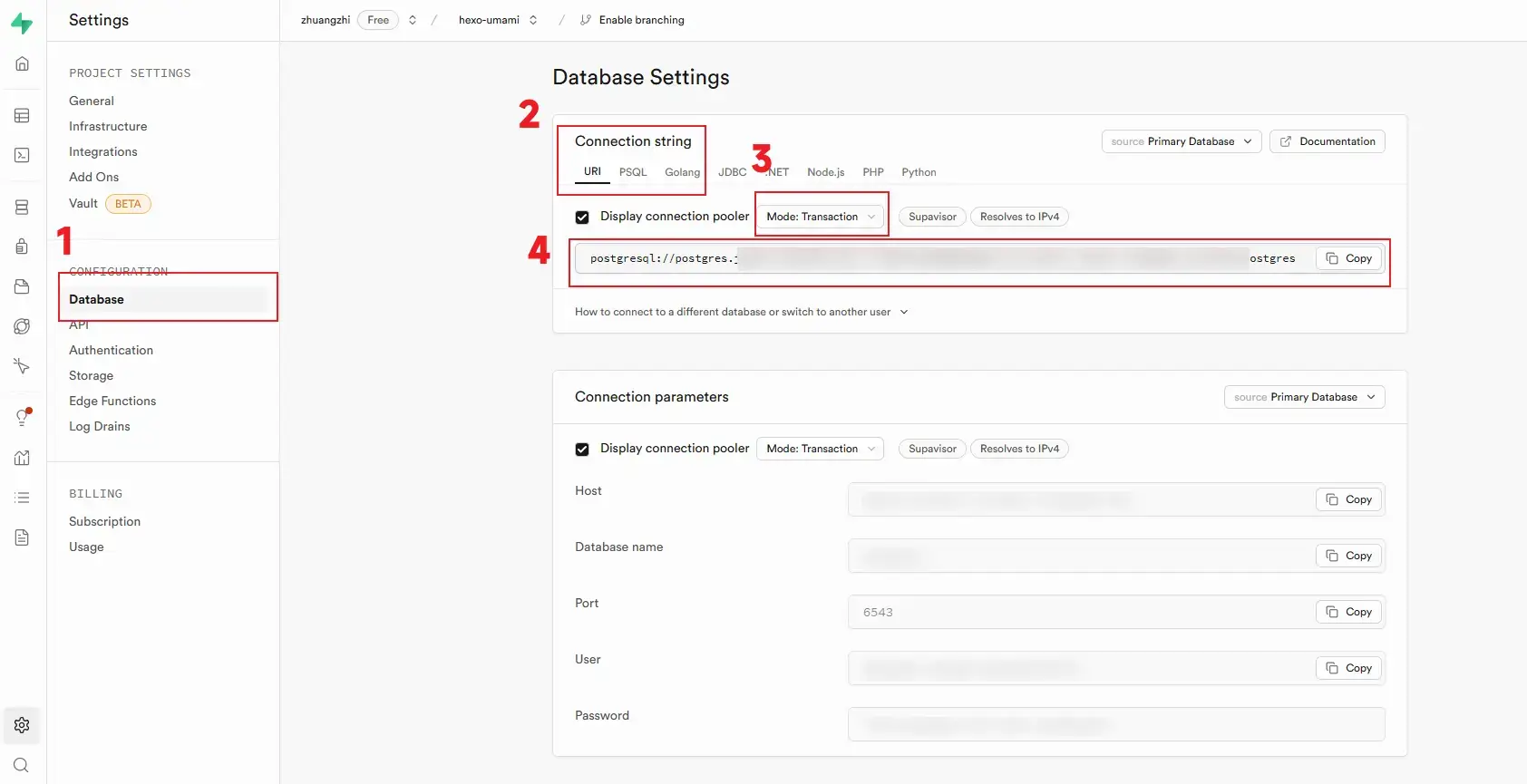Screen dimensions: 1527x784
Task: Copy the Host value
Action: [1349, 499]
